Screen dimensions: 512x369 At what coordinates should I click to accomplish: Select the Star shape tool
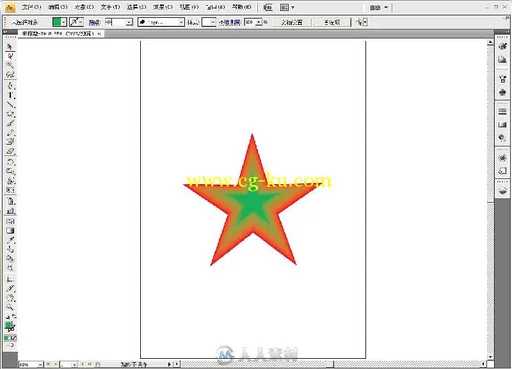point(10,114)
